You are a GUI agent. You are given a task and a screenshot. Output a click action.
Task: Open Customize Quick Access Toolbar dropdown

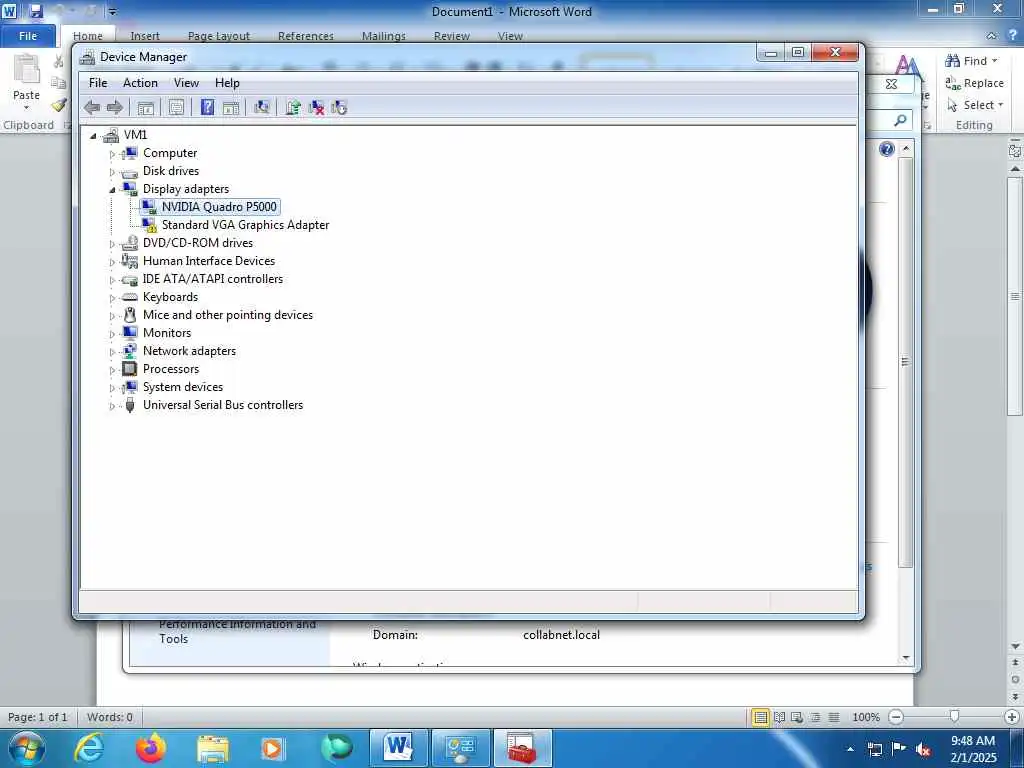click(112, 11)
